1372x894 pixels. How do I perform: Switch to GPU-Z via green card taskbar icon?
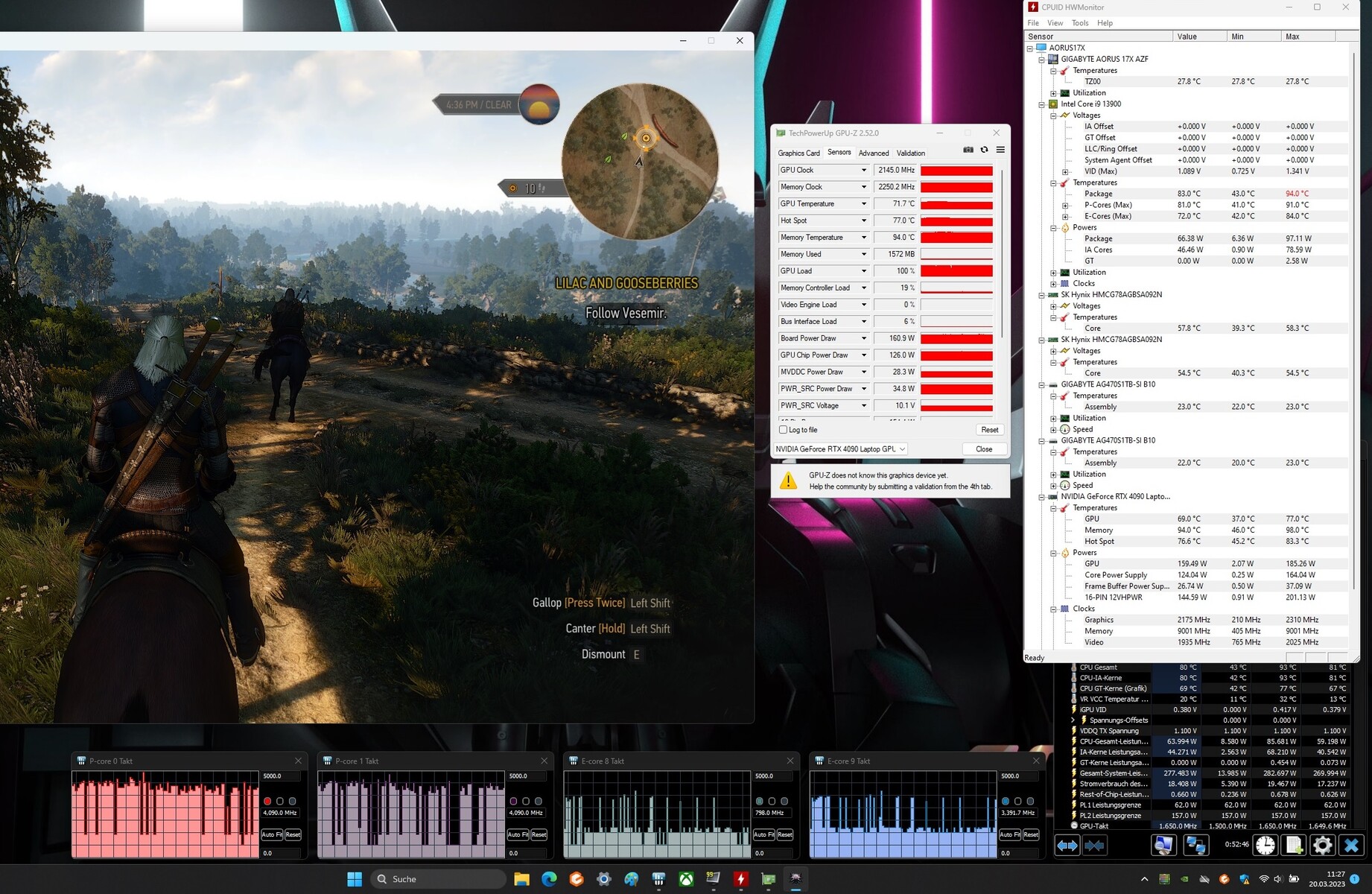click(768, 879)
